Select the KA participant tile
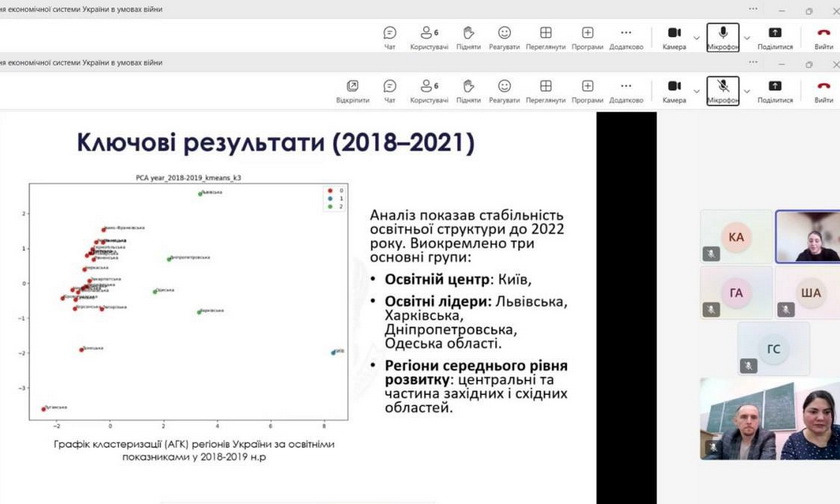Screen dimensions: 840x504 (x=736, y=237)
